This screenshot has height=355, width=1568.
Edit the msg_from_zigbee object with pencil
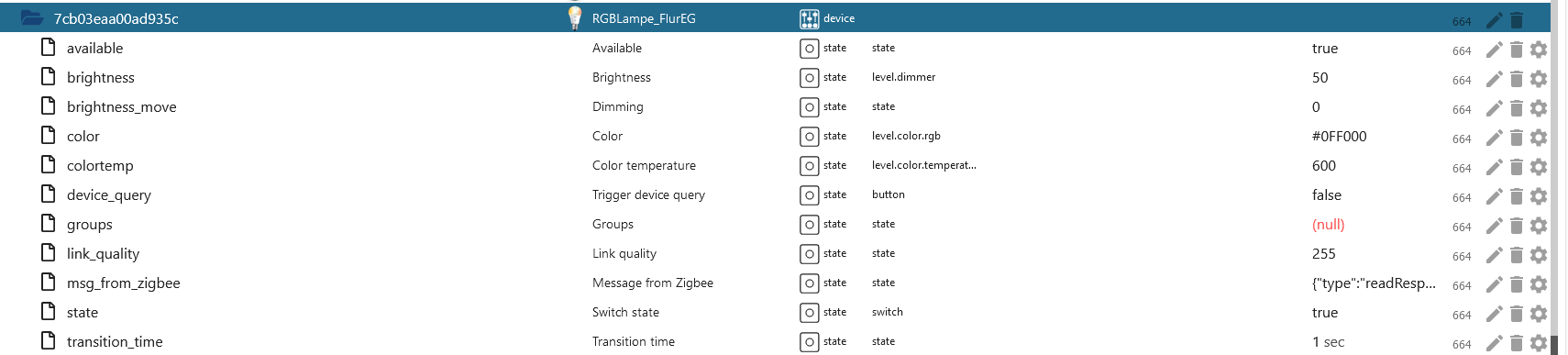[1494, 284]
